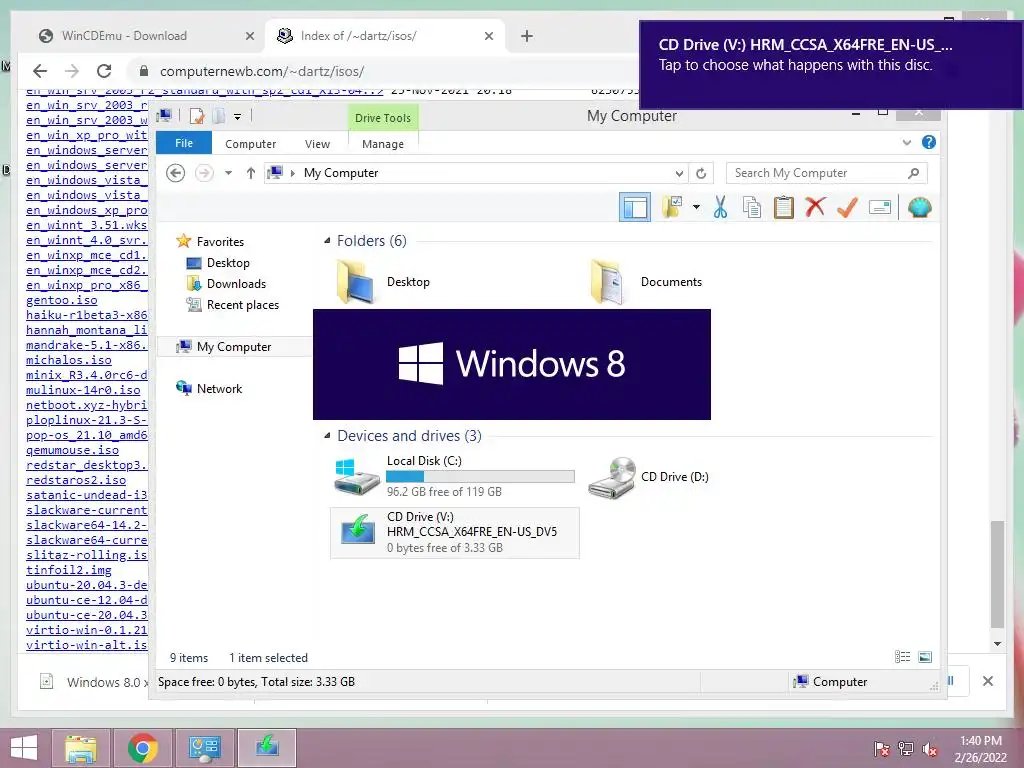This screenshot has height=768, width=1024.
Task: Open File Explorer from the taskbar
Action: coord(81,748)
